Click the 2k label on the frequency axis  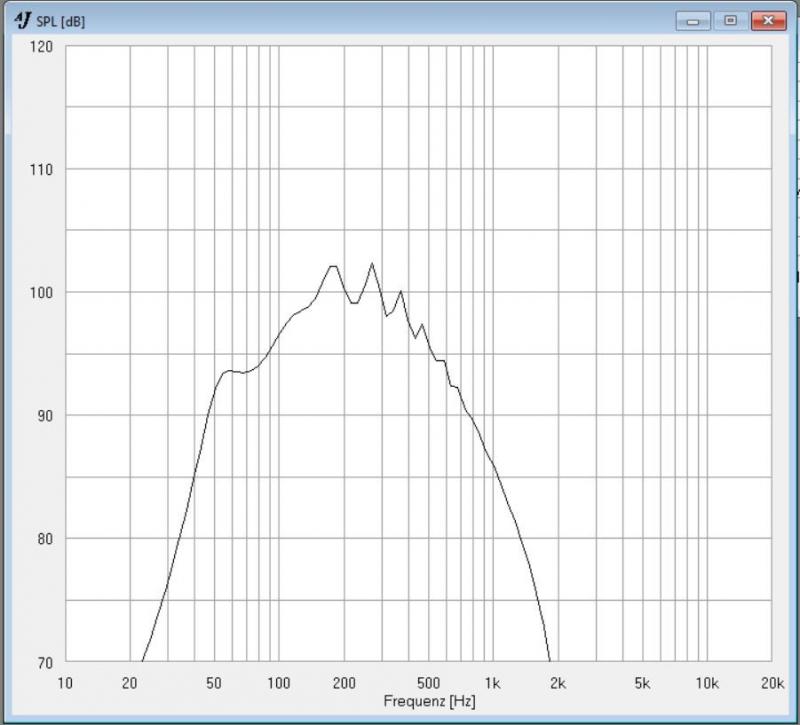(x=557, y=684)
